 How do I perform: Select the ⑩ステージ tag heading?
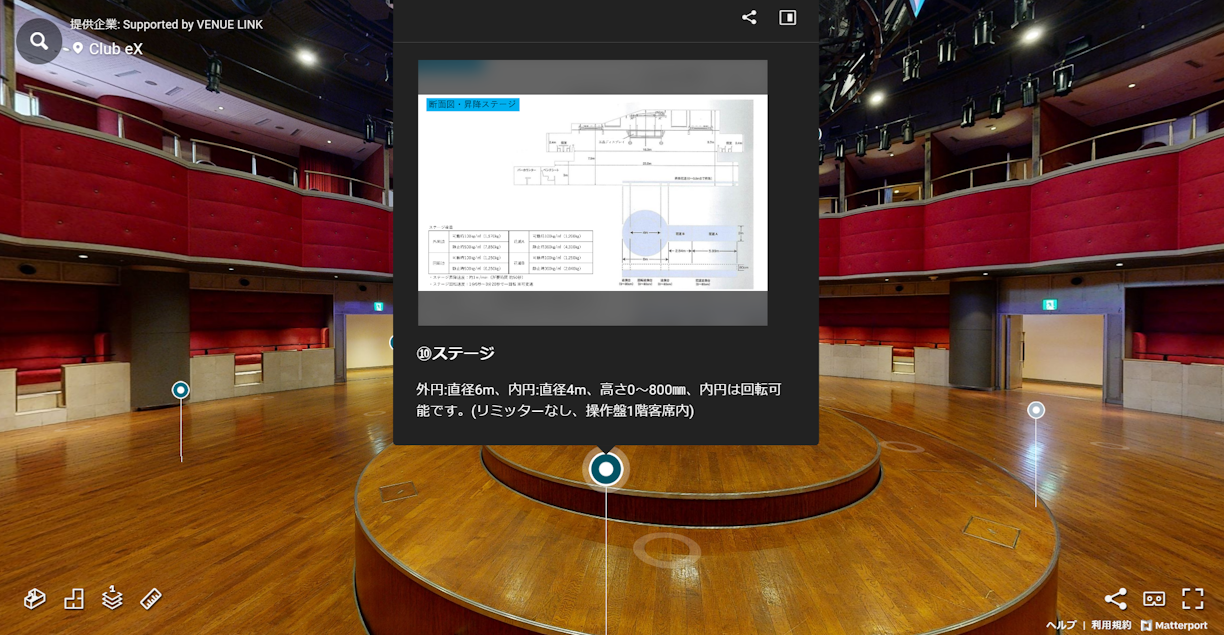point(456,353)
